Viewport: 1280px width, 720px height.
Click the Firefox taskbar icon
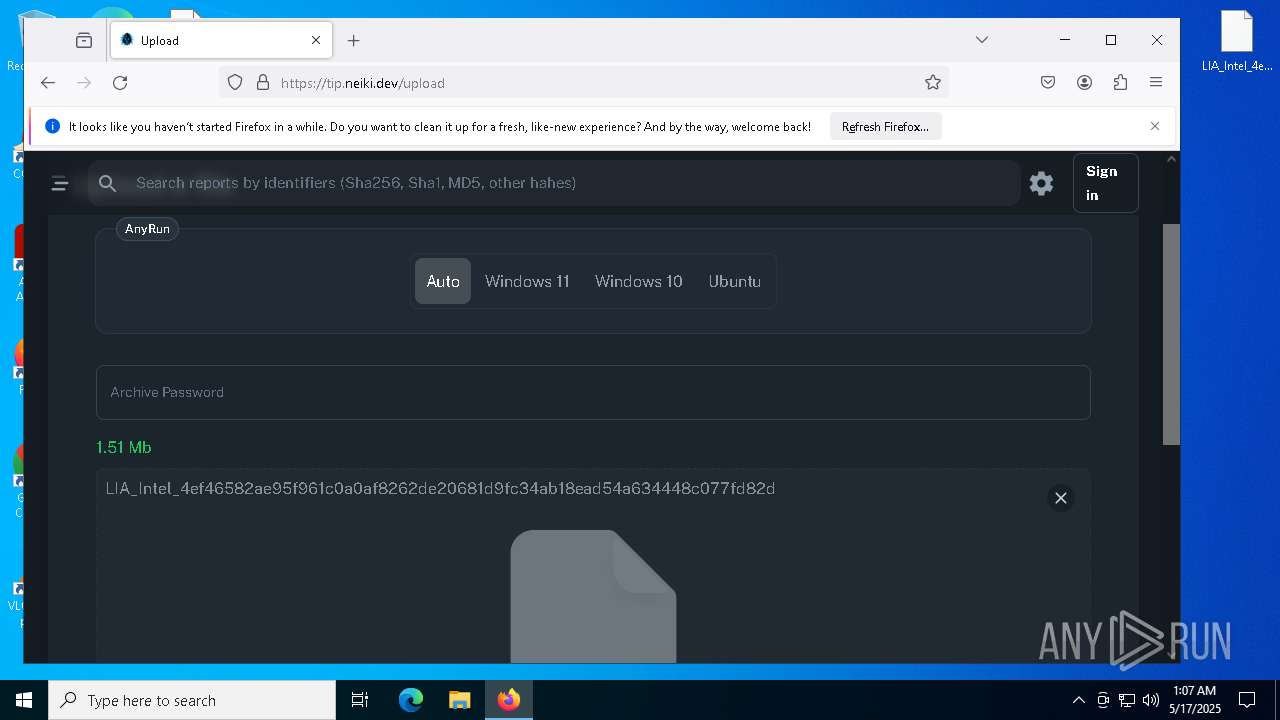point(508,700)
